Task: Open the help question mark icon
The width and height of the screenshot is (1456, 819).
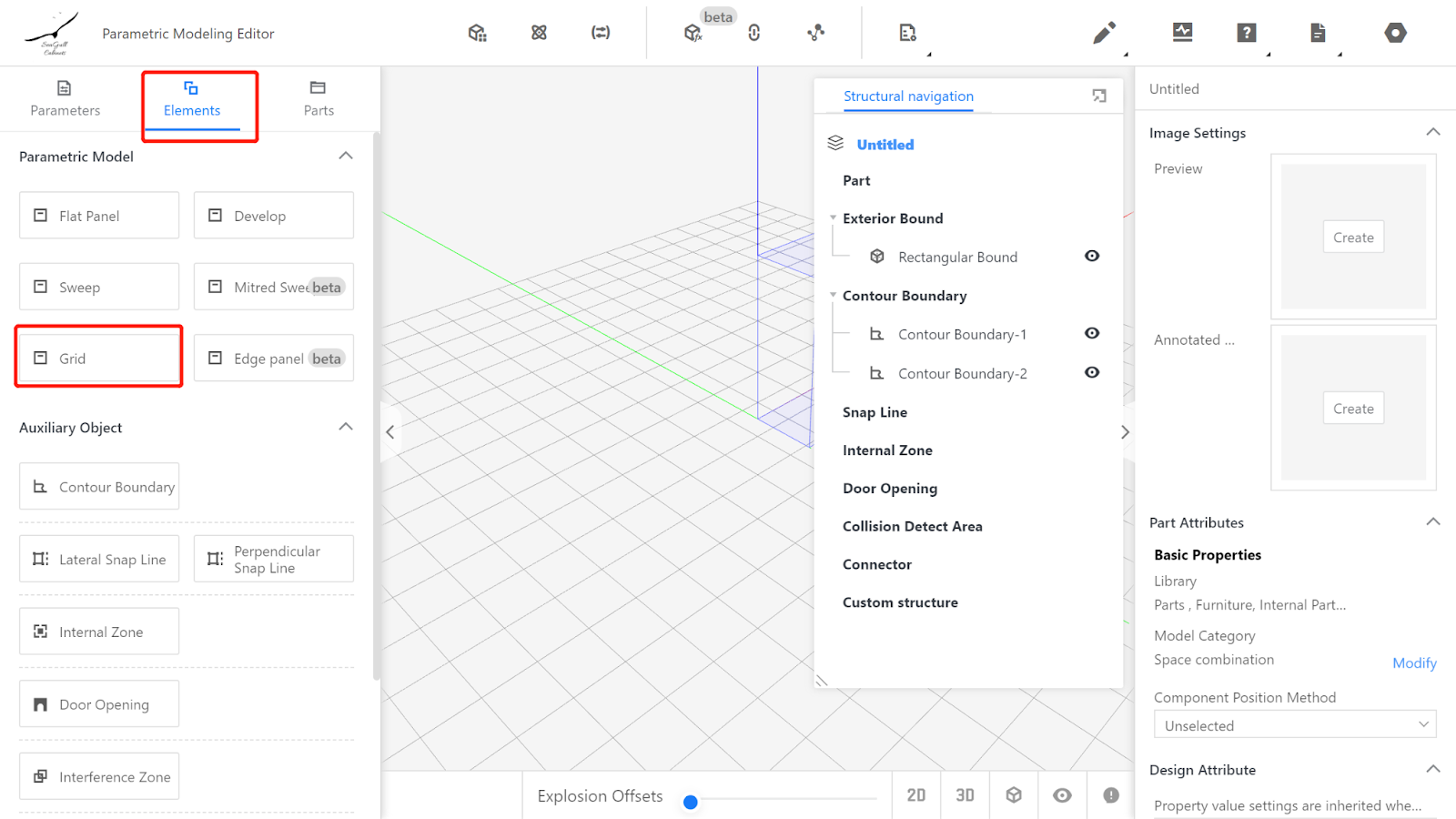Action: click(x=1247, y=33)
